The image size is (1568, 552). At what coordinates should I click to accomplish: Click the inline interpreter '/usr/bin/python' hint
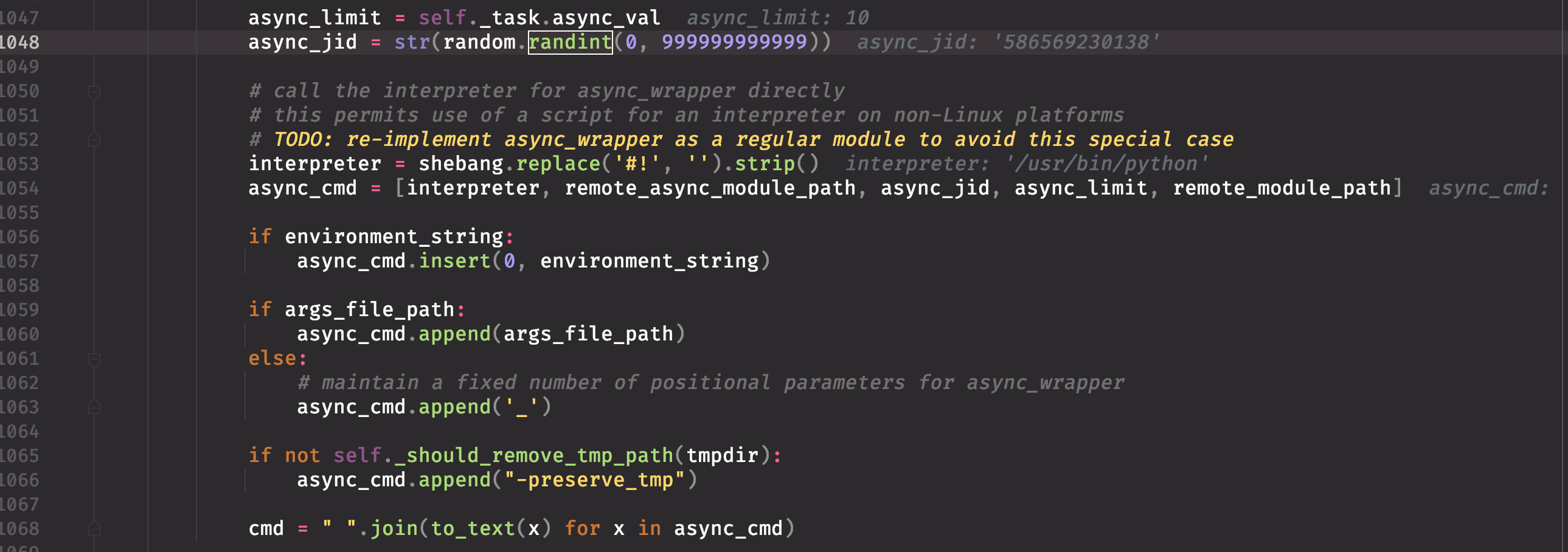tap(1026, 164)
